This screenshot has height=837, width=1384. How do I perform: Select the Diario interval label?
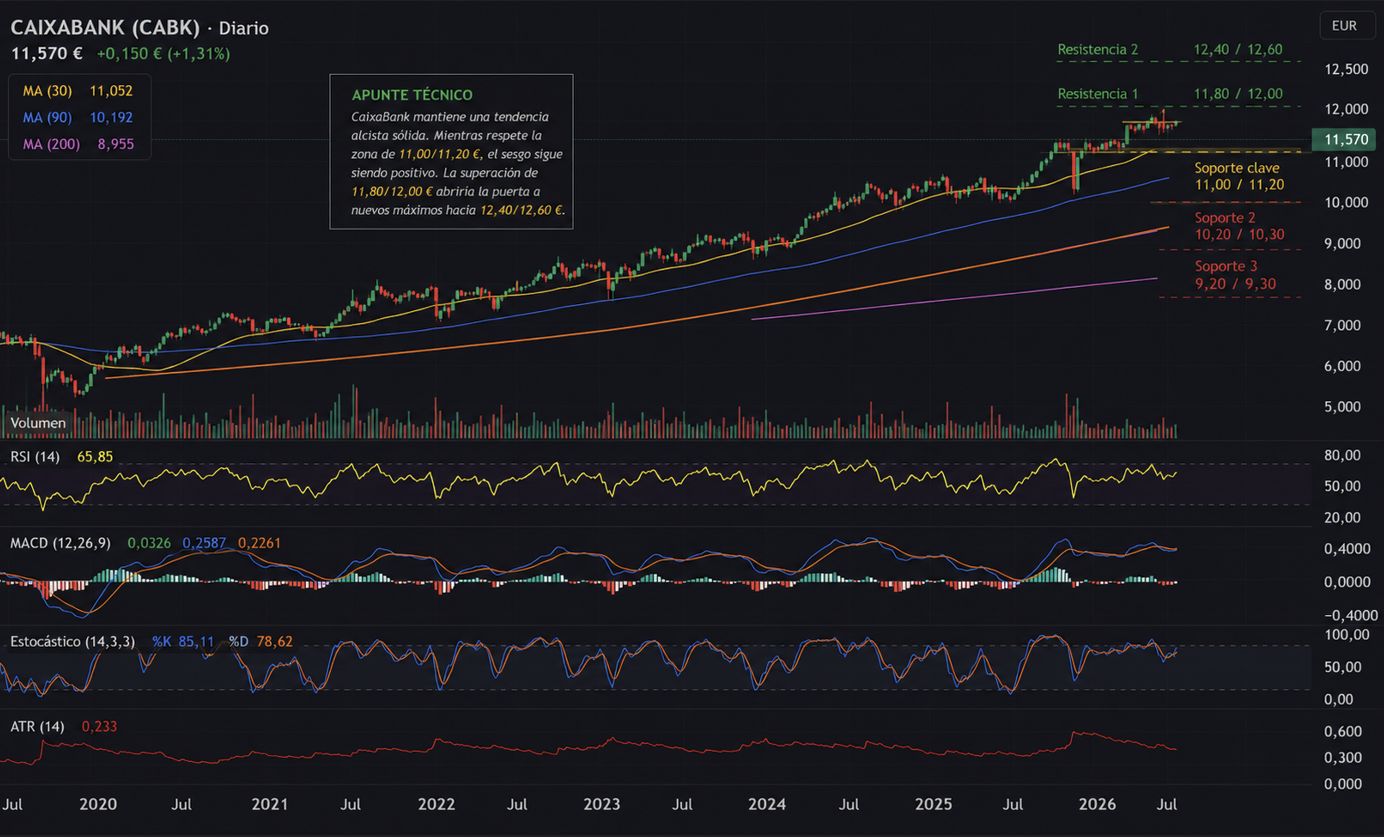244,28
